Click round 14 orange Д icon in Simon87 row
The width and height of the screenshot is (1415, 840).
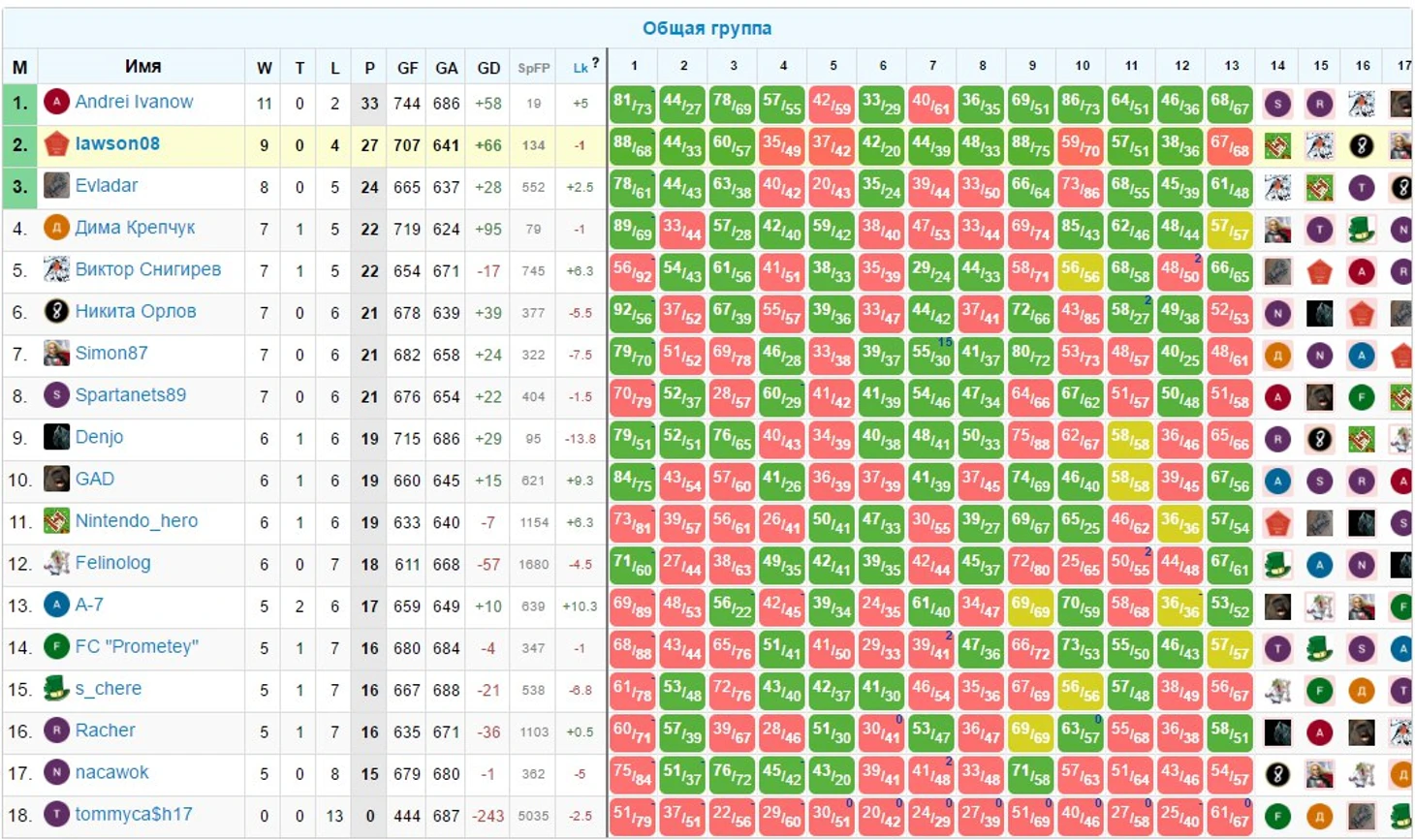pos(1277,356)
